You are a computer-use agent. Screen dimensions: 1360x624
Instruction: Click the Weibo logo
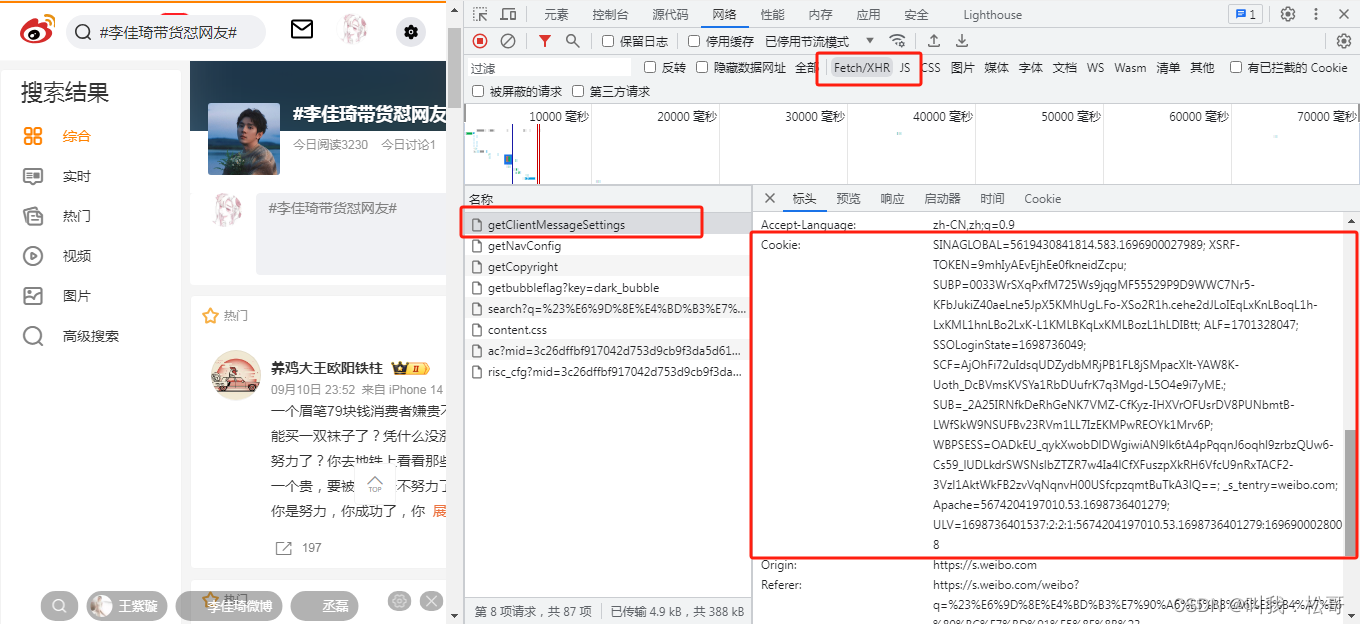click(37, 31)
